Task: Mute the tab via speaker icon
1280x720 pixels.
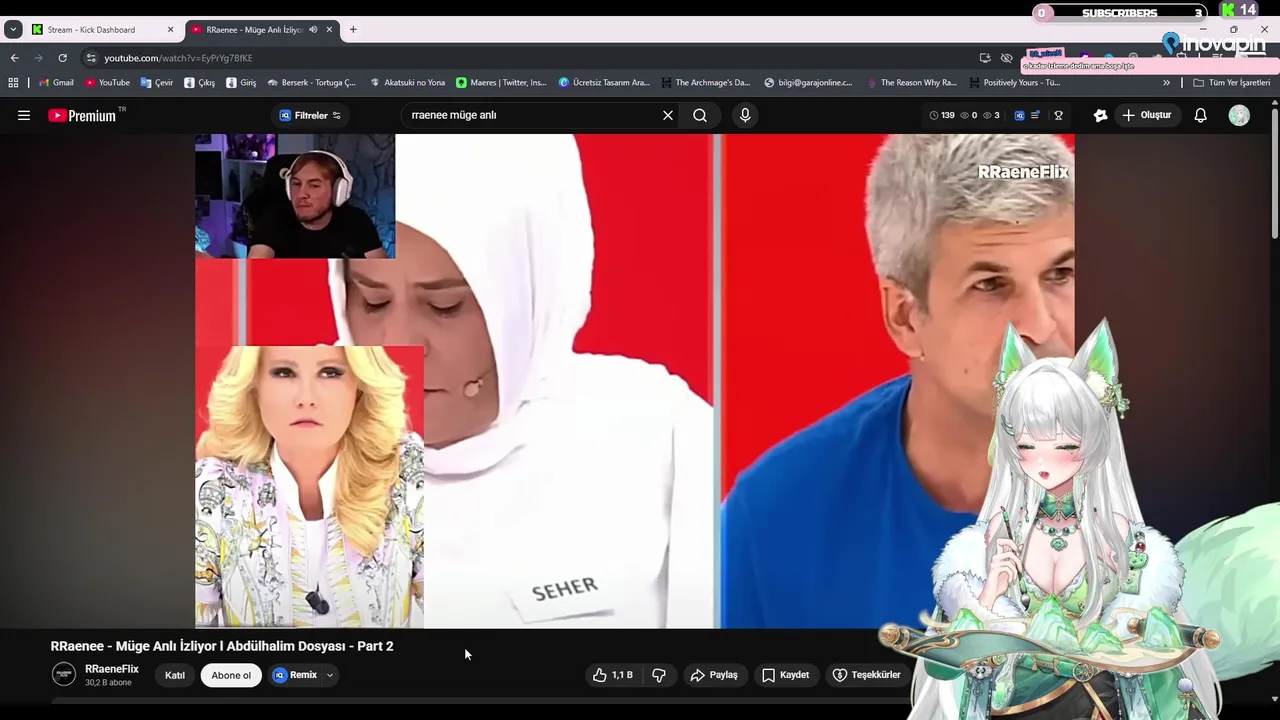Action: pos(313,30)
